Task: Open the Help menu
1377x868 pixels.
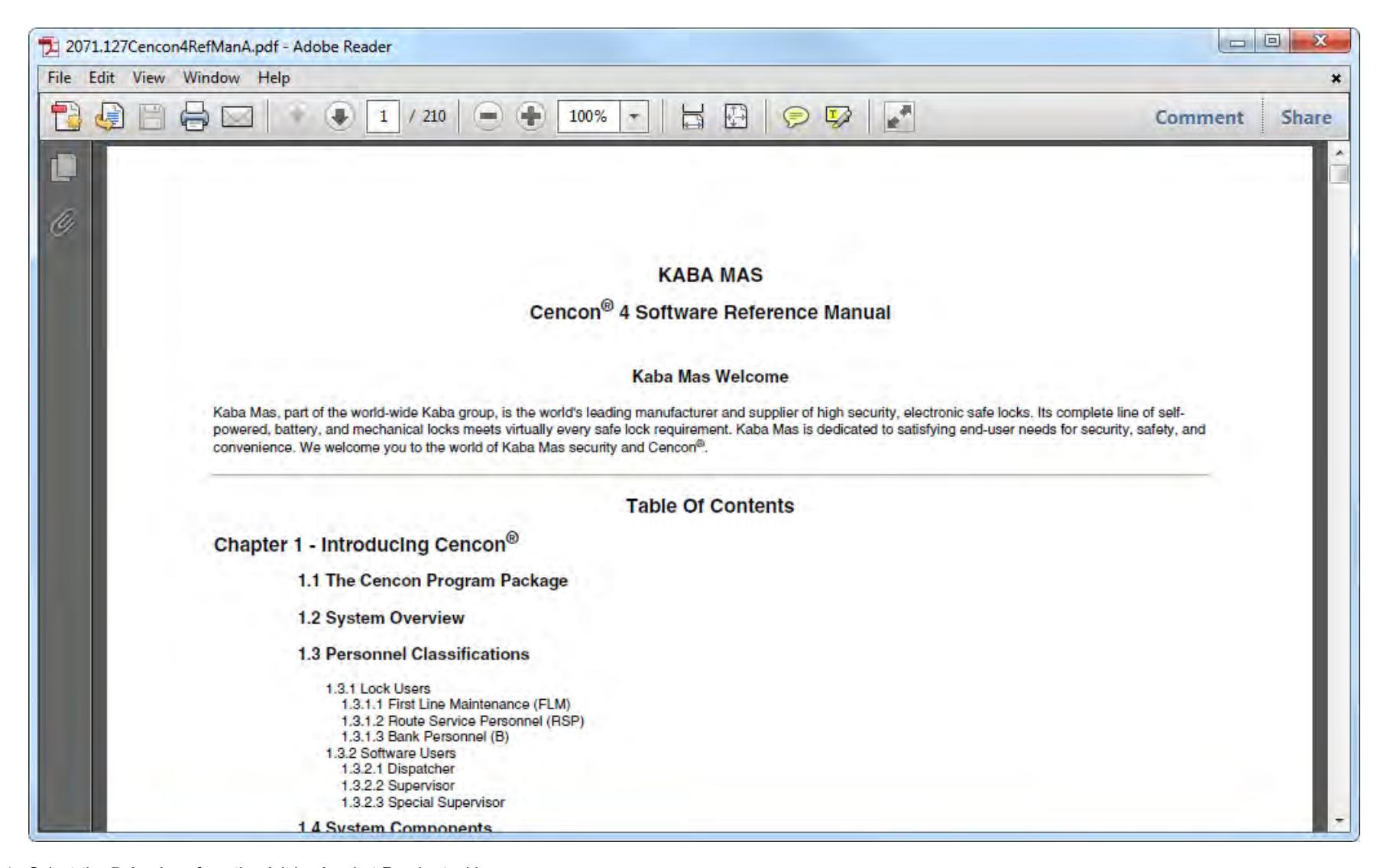Action: 274,78
